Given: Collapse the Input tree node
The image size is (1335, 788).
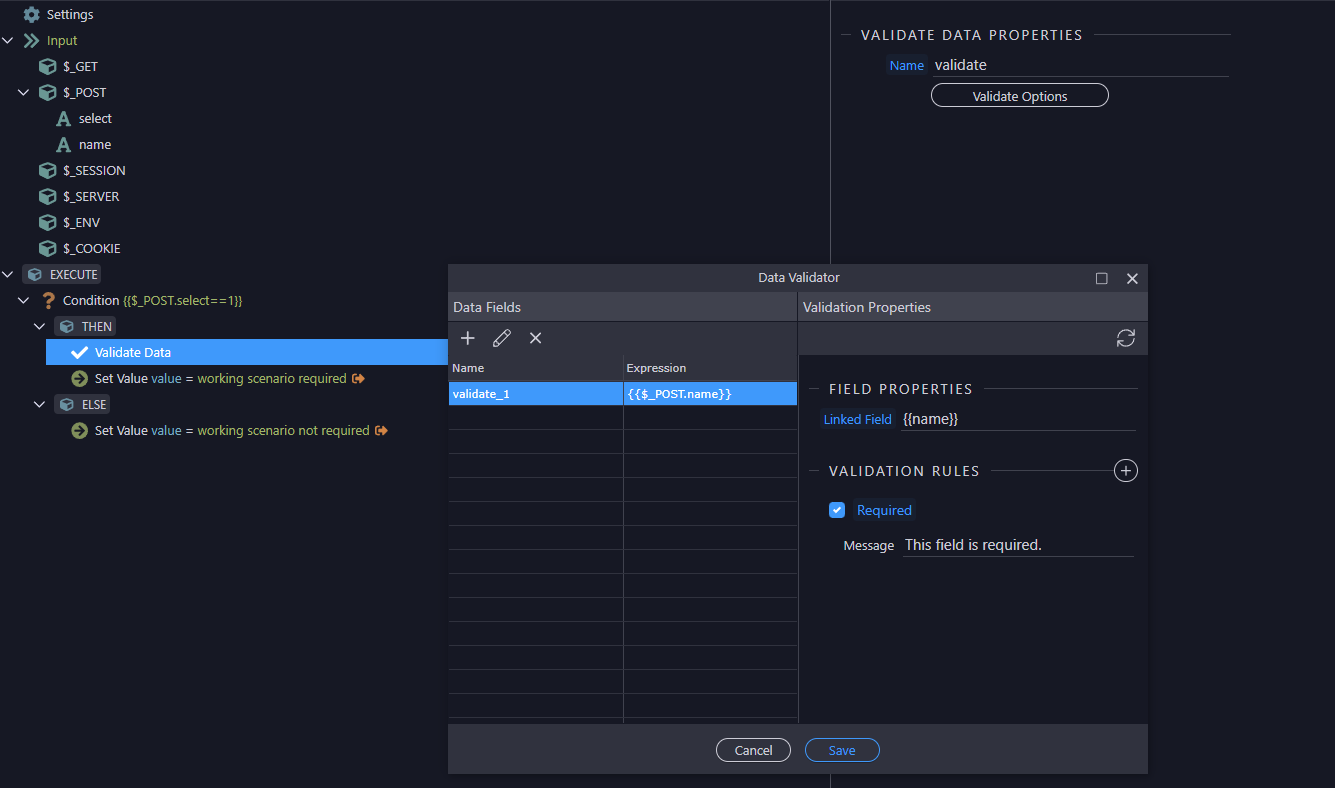Looking at the screenshot, I should [8, 41].
